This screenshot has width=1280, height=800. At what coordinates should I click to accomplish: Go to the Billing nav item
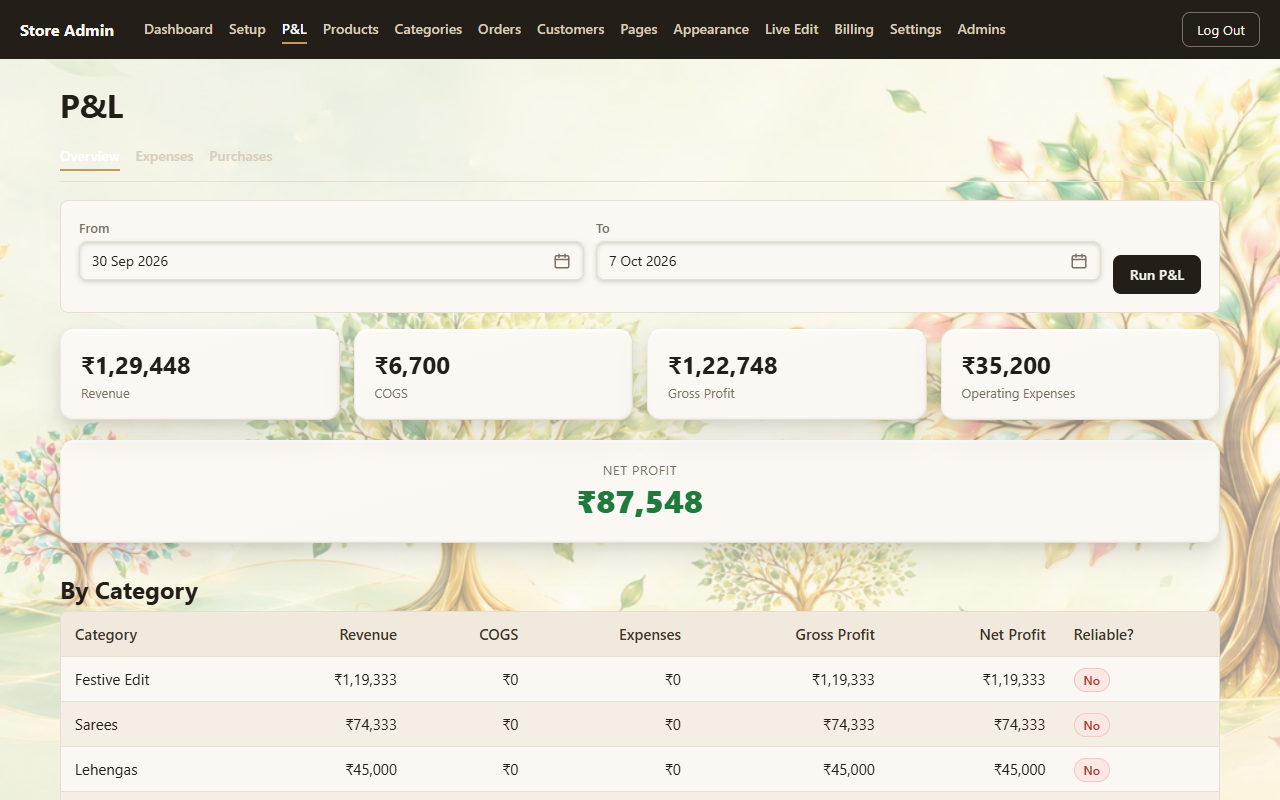coord(854,29)
